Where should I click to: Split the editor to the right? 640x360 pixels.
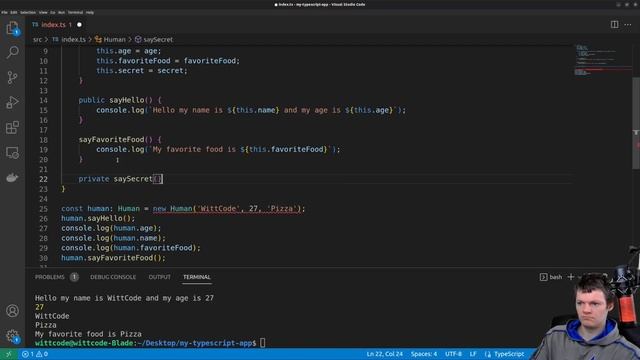[614, 24]
